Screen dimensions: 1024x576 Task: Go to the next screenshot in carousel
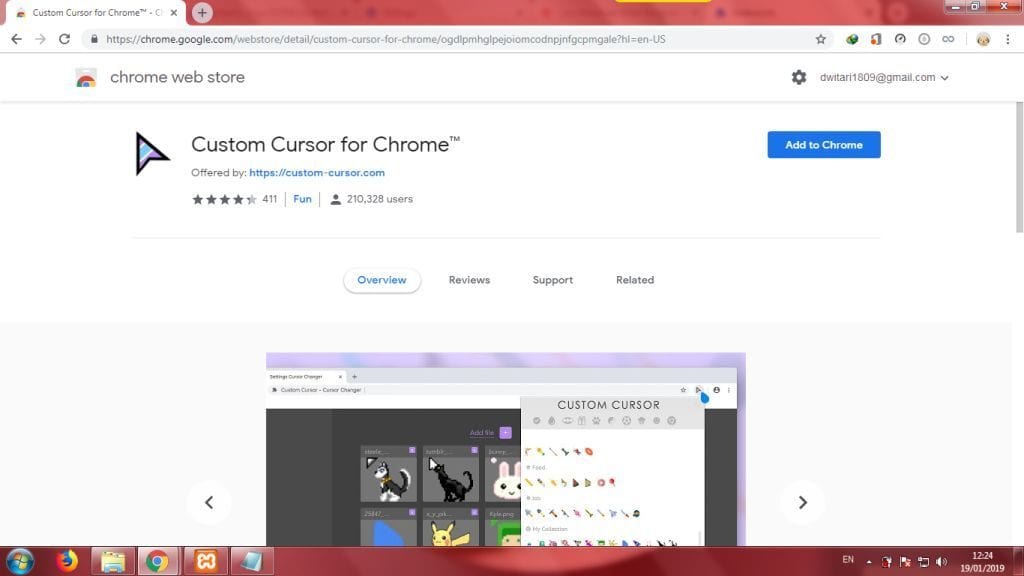click(x=802, y=503)
